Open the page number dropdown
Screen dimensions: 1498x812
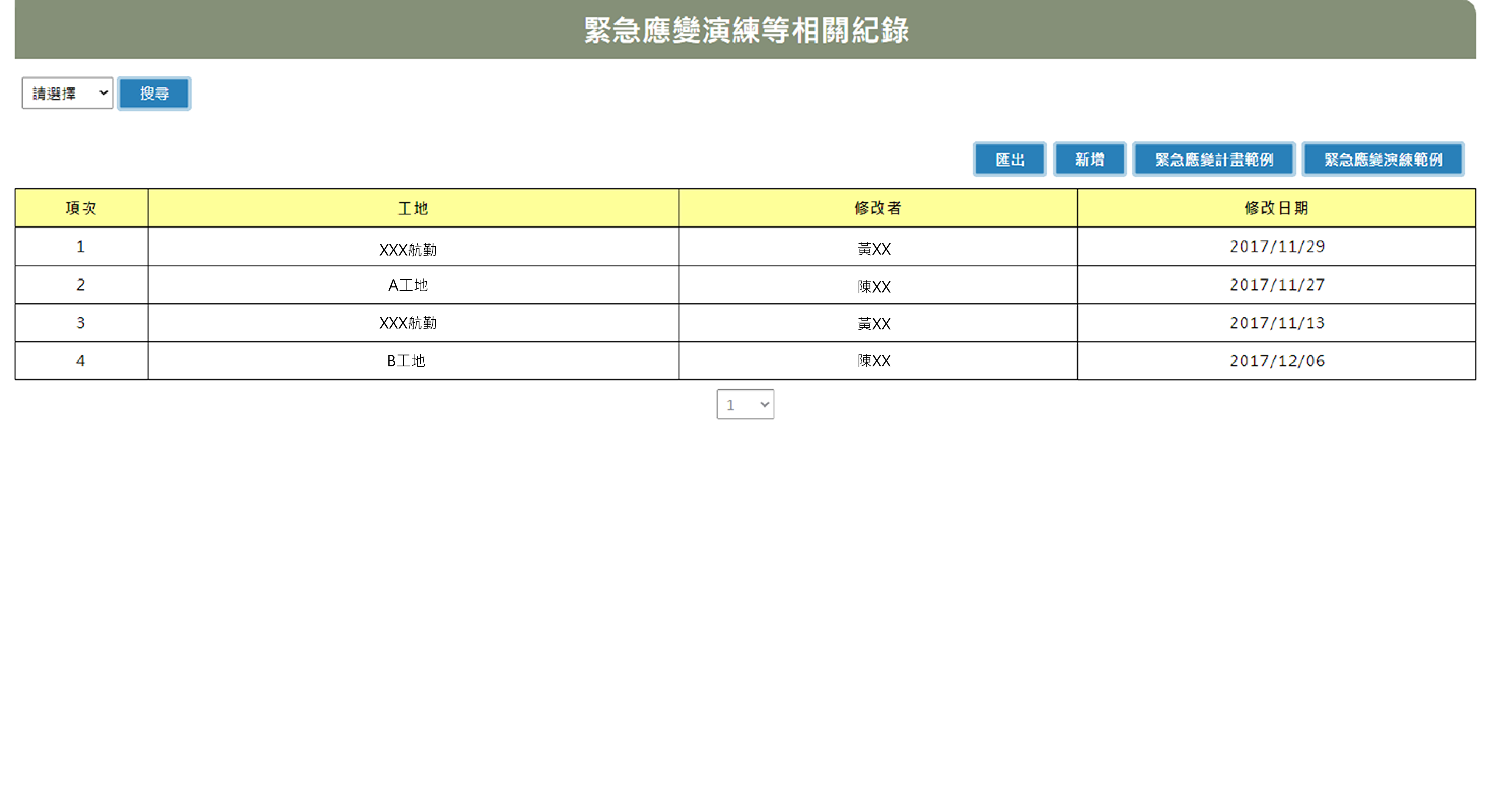(745, 404)
